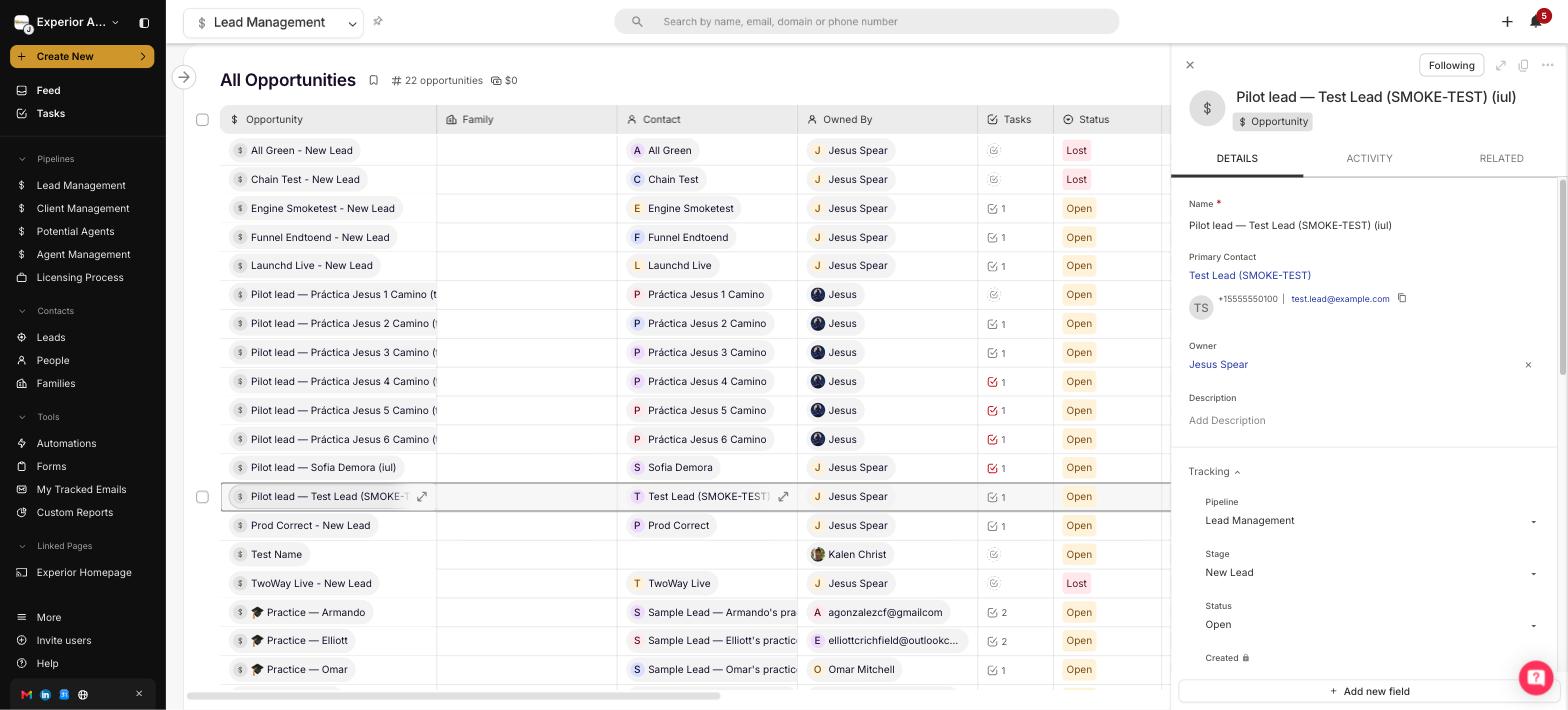Viewport: 1568px width, 710px height.
Task: Click the TS avatar of primary contact
Action: click(x=1201, y=308)
